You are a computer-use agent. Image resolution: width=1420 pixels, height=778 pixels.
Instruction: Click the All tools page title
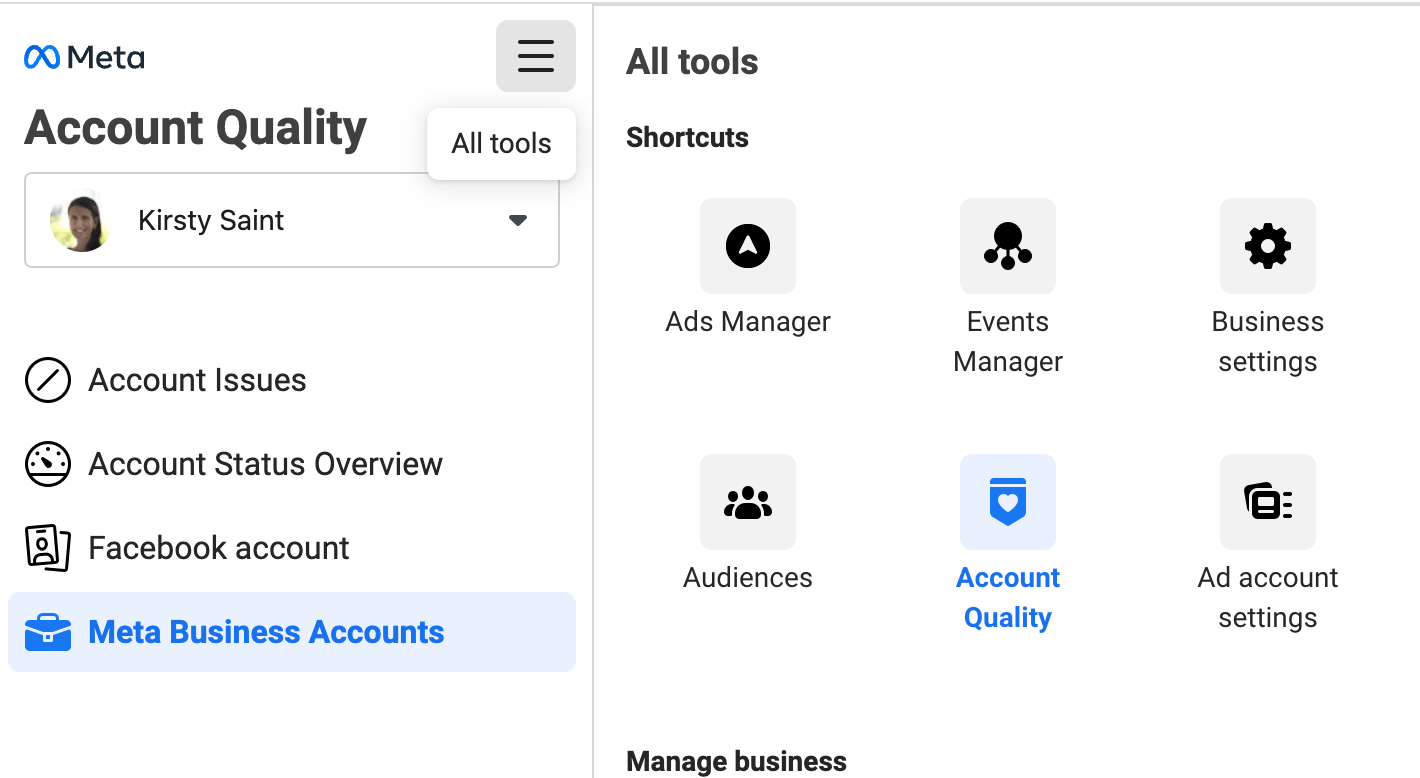pyautogui.click(x=692, y=61)
